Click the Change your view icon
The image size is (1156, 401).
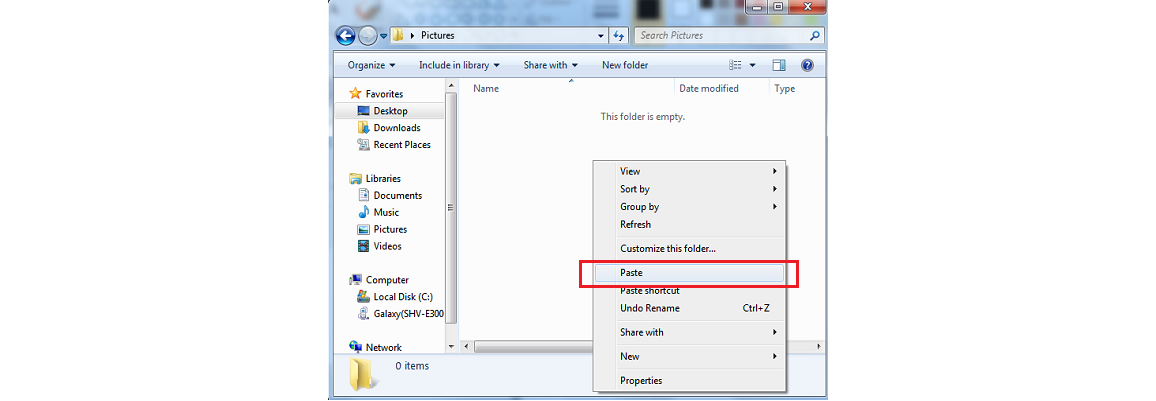(735, 65)
